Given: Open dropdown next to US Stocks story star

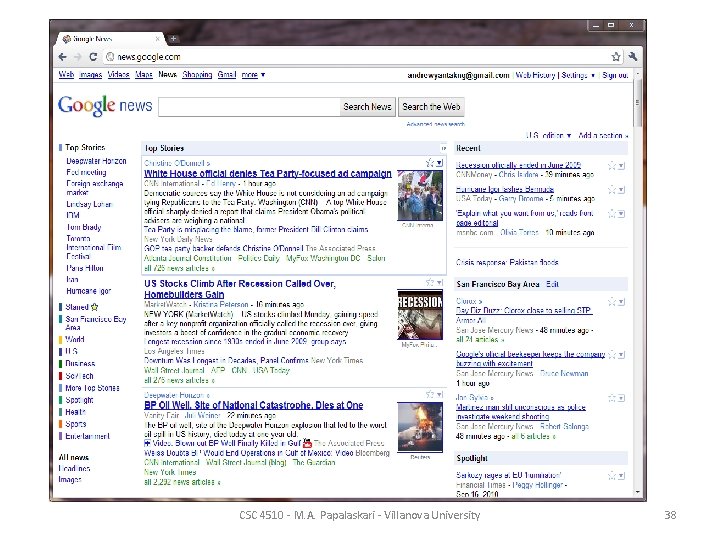Looking at the screenshot, I should (x=439, y=282).
